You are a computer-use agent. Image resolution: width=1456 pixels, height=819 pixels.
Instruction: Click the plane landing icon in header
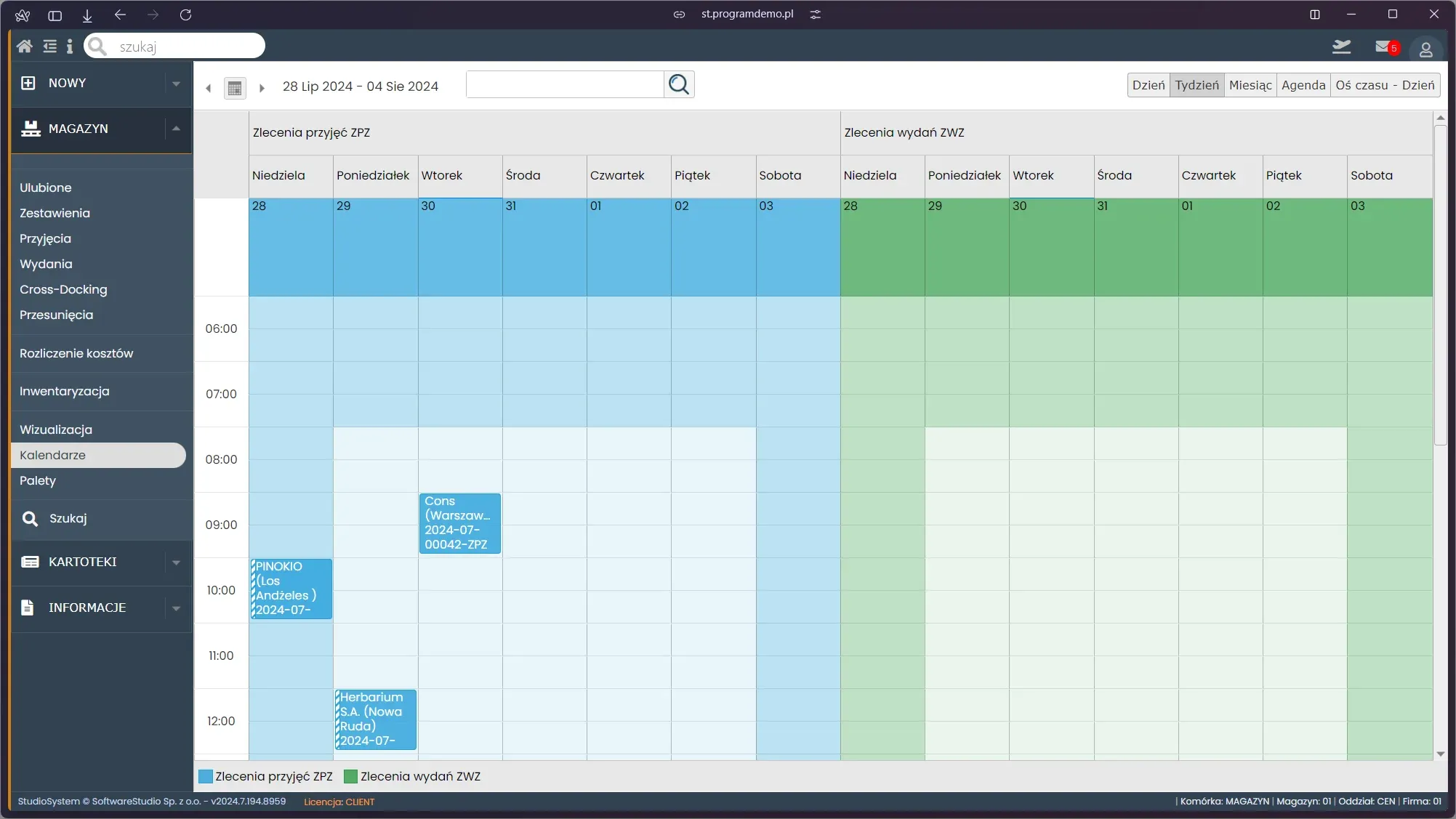click(1341, 47)
